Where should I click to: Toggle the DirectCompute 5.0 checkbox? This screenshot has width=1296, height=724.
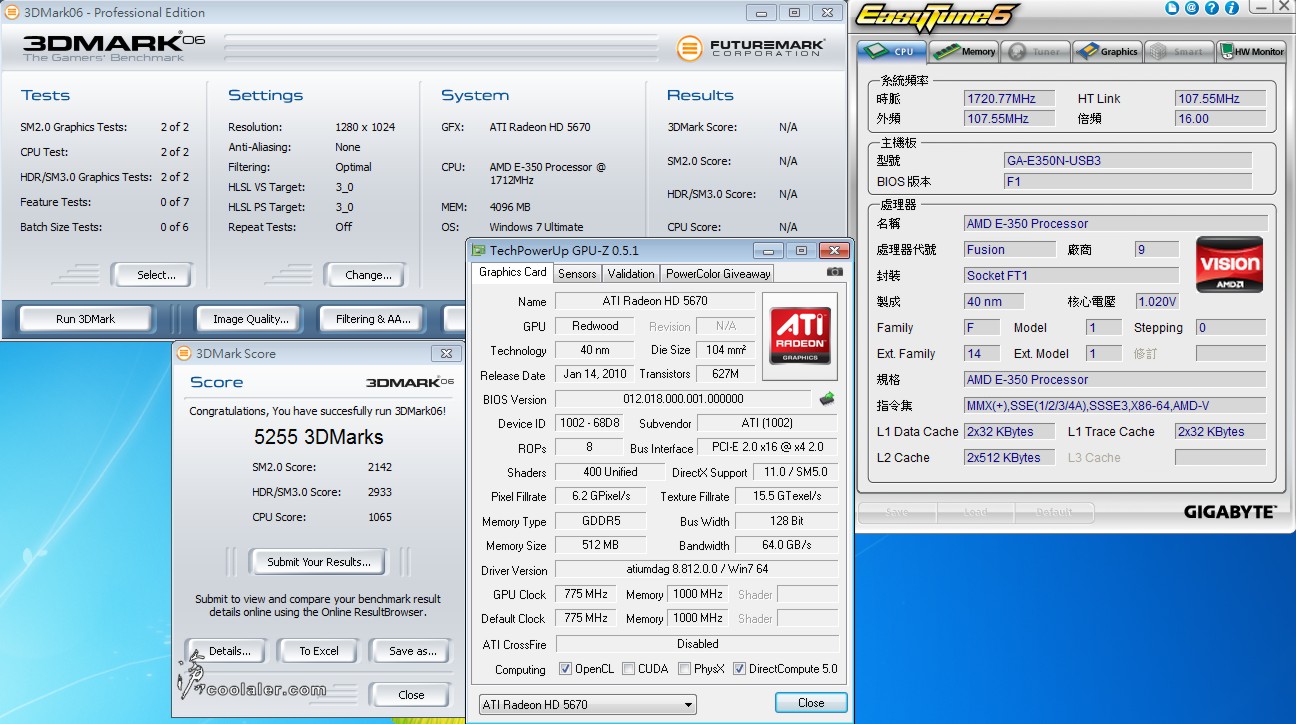(x=739, y=669)
